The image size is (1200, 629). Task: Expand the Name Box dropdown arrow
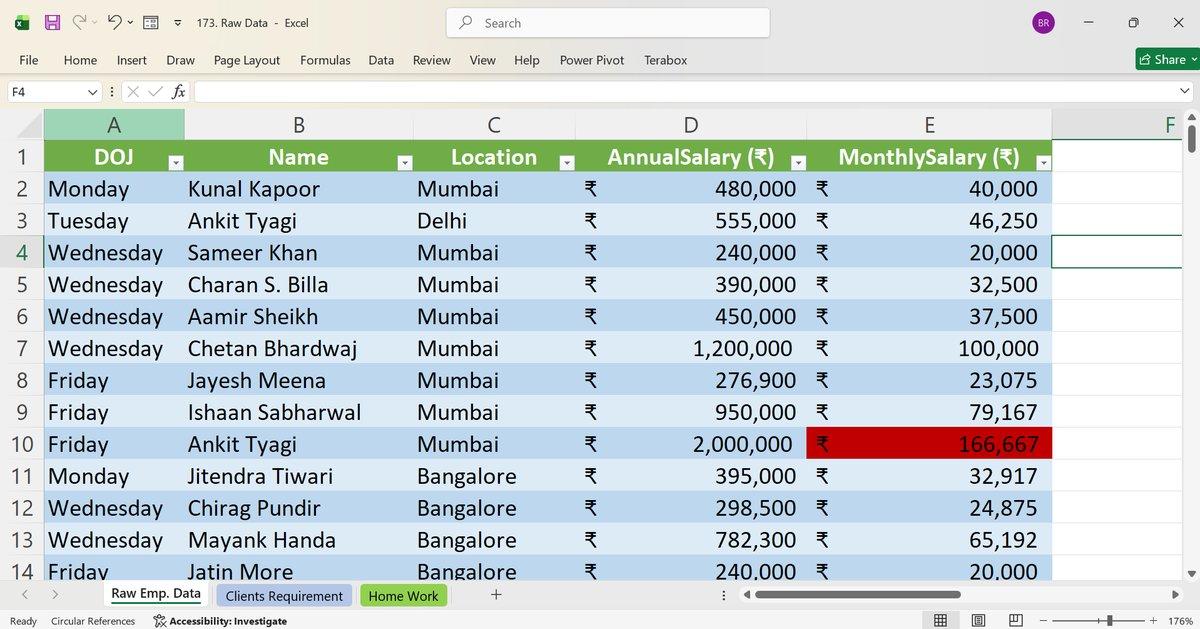[93, 92]
